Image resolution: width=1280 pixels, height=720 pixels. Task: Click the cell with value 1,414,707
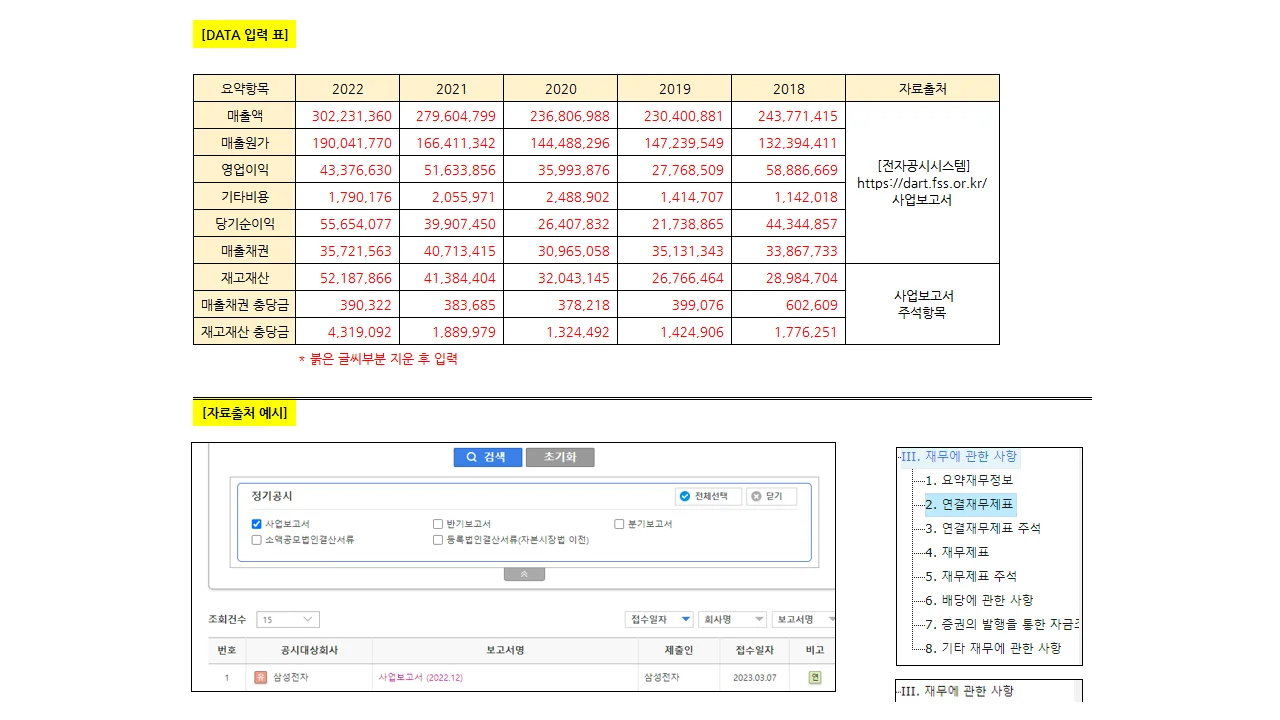[675, 196]
